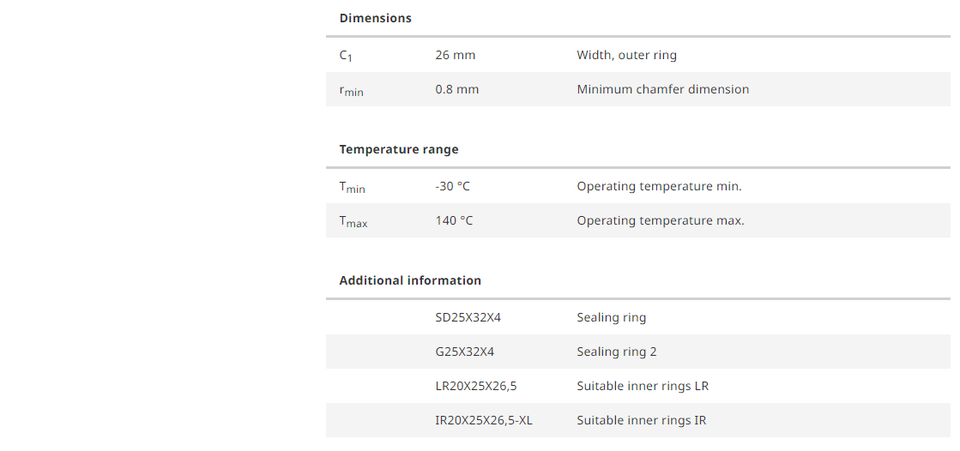The height and width of the screenshot is (451, 960).
Task: Click the -30 °C minimum temperature value
Action: click(453, 186)
